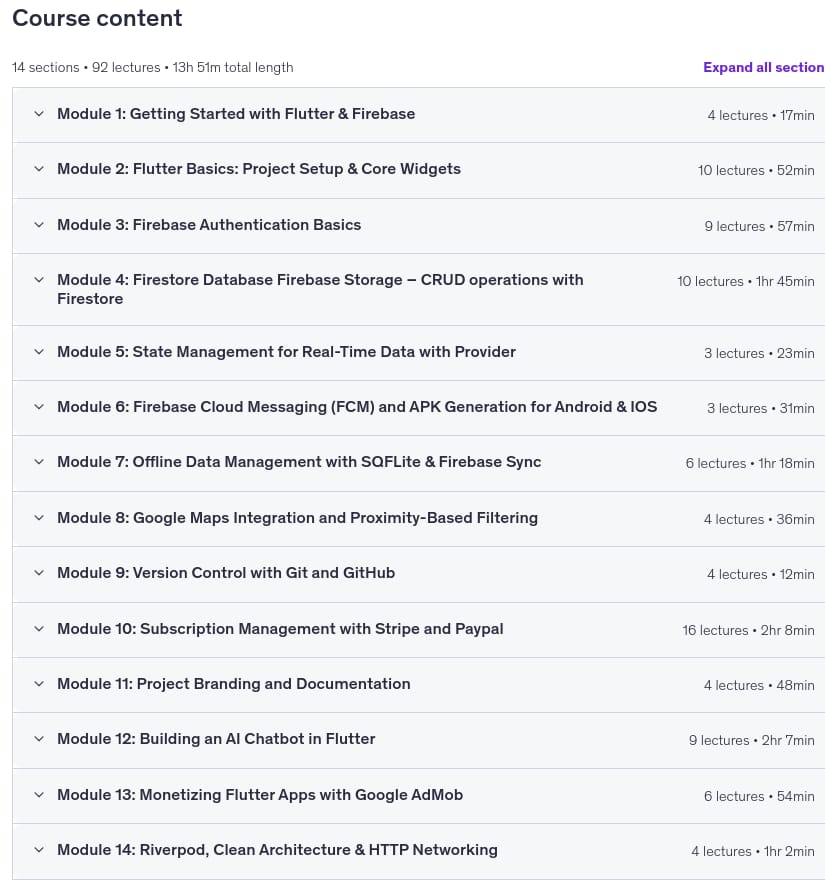Select 'Module 13: Monetizing Flutter Apps' title

pyautogui.click(x=260, y=795)
